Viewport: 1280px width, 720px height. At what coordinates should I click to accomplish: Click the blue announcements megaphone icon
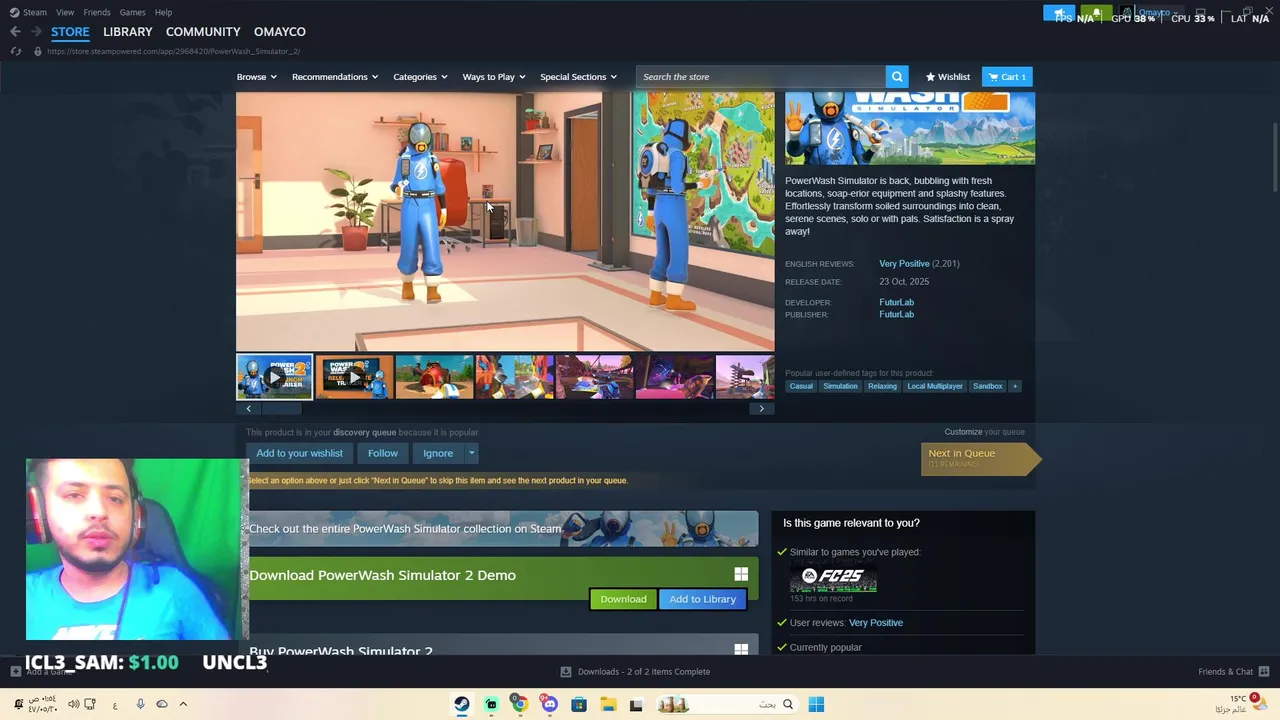point(1059,13)
